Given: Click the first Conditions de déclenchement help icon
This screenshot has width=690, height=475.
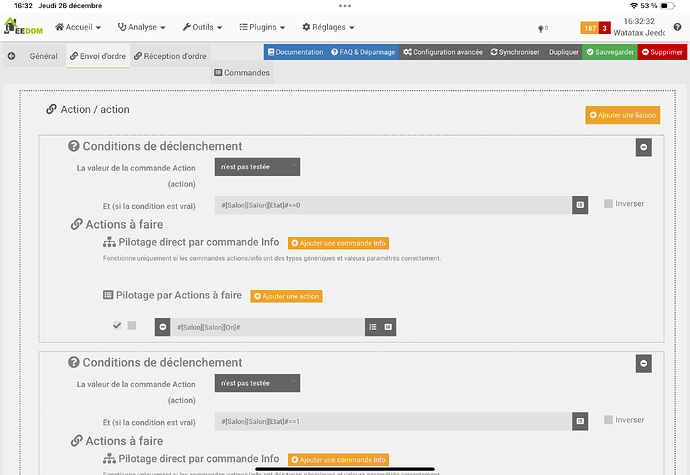Looking at the screenshot, I should click(x=73, y=146).
